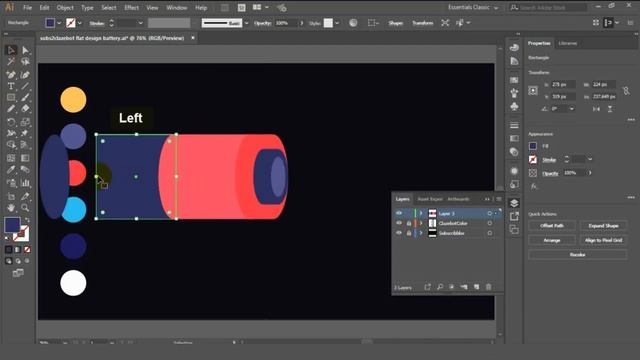Click Align to Pixel Grid button
The height and width of the screenshot is (360, 640).
(603, 240)
